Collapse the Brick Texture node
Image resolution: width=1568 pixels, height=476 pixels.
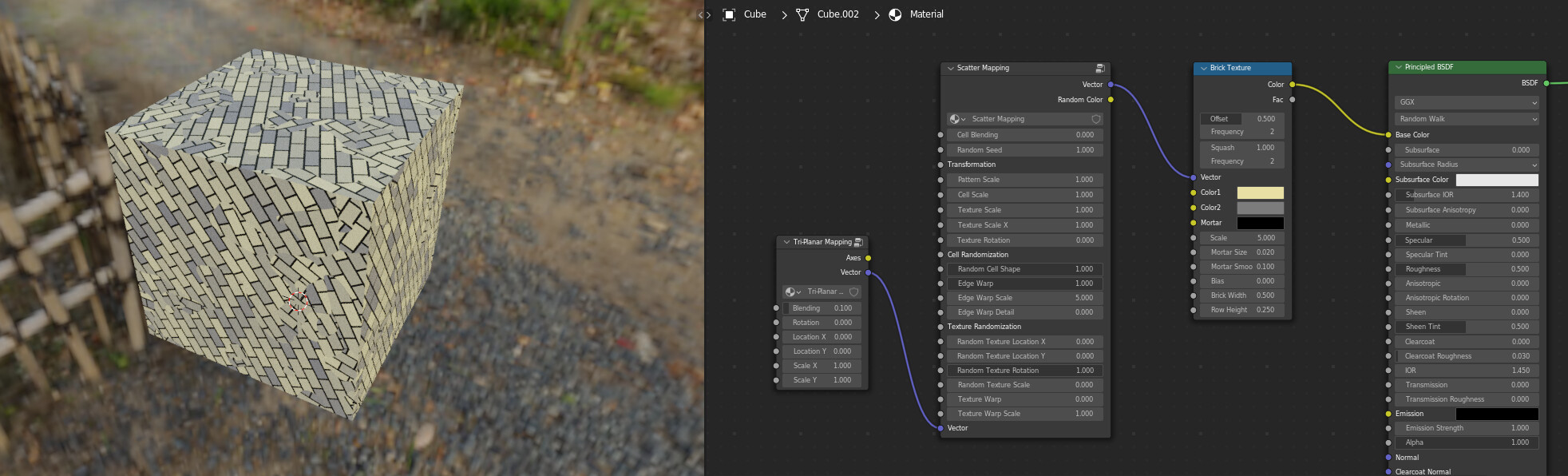[x=1203, y=68]
